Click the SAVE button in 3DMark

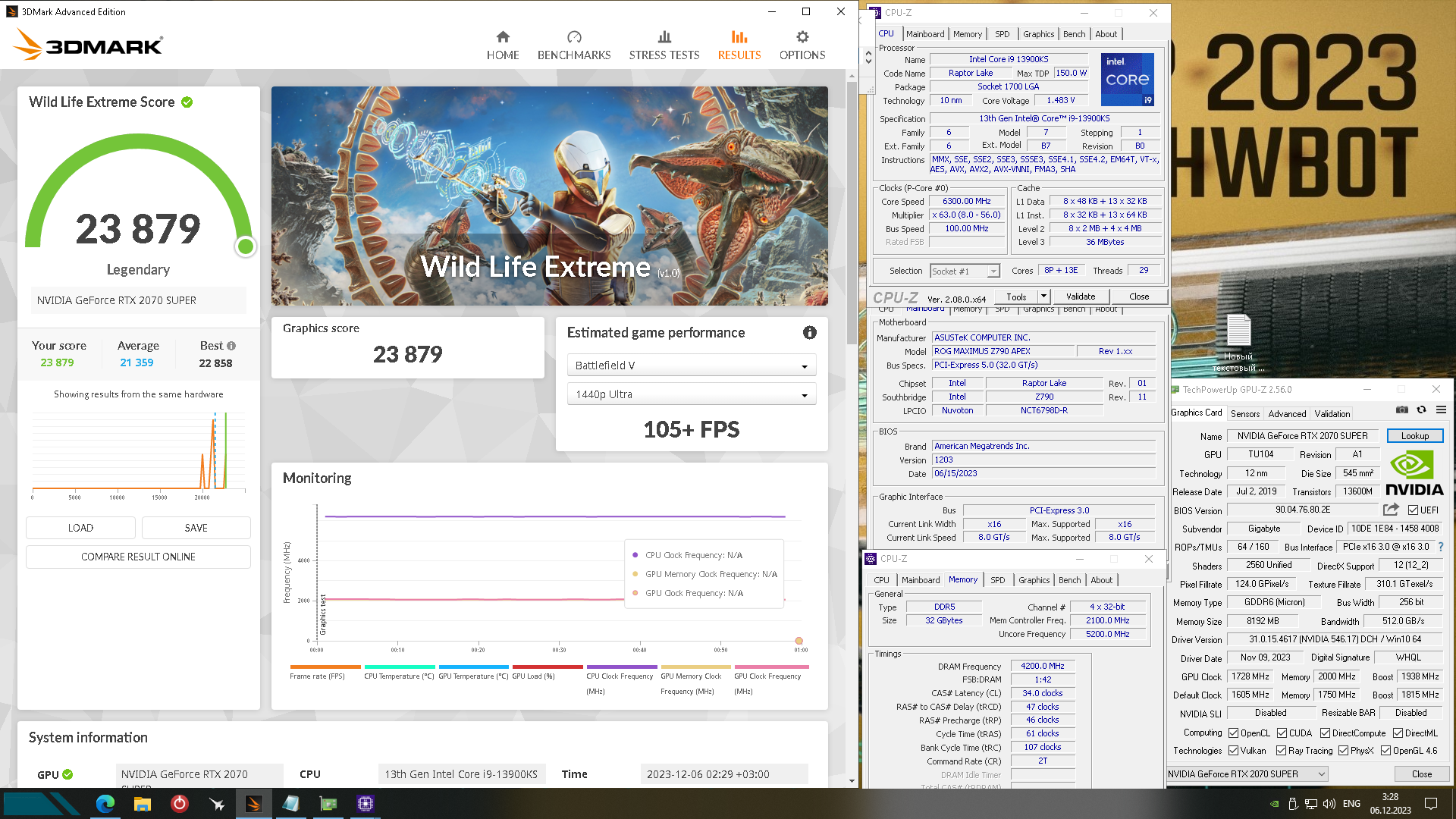(x=196, y=528)
